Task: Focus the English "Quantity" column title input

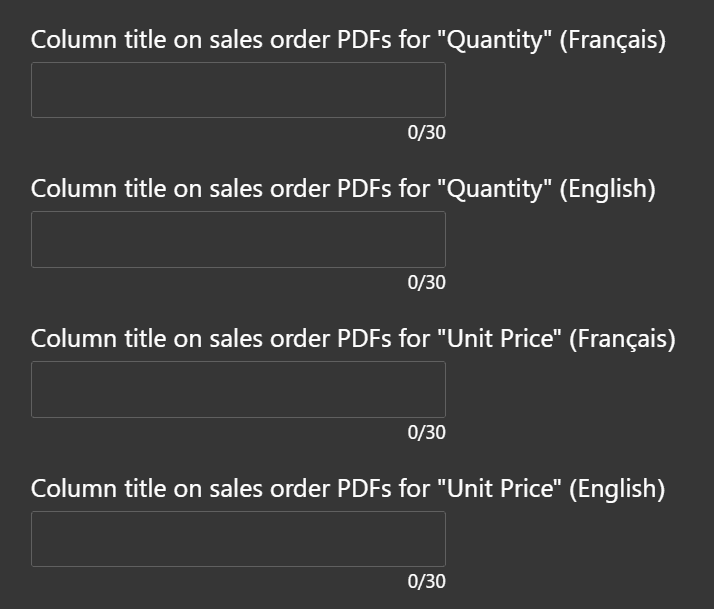Action: [x=238, y=240]
